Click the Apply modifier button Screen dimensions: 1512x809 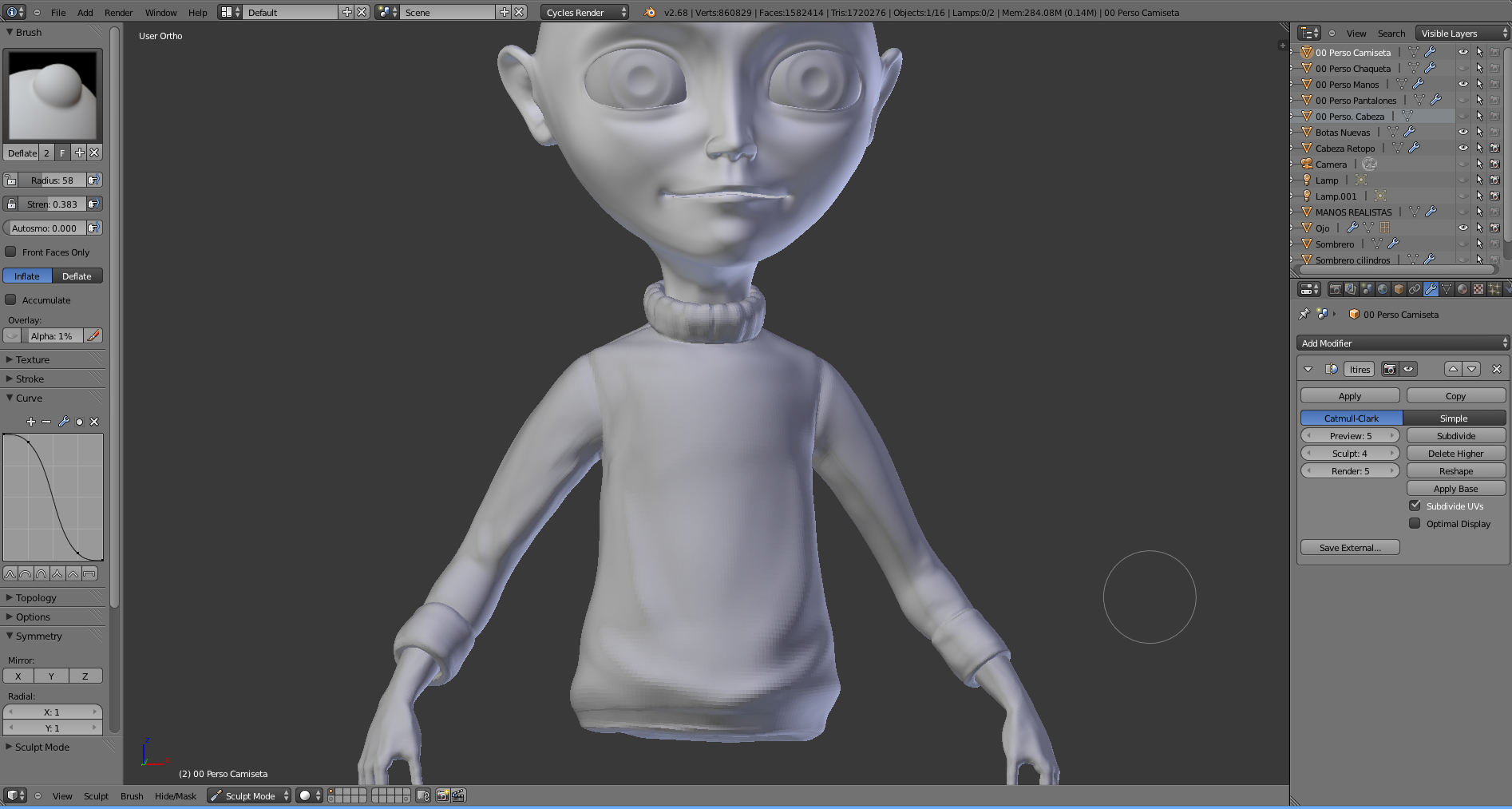tap(1350, 396)
